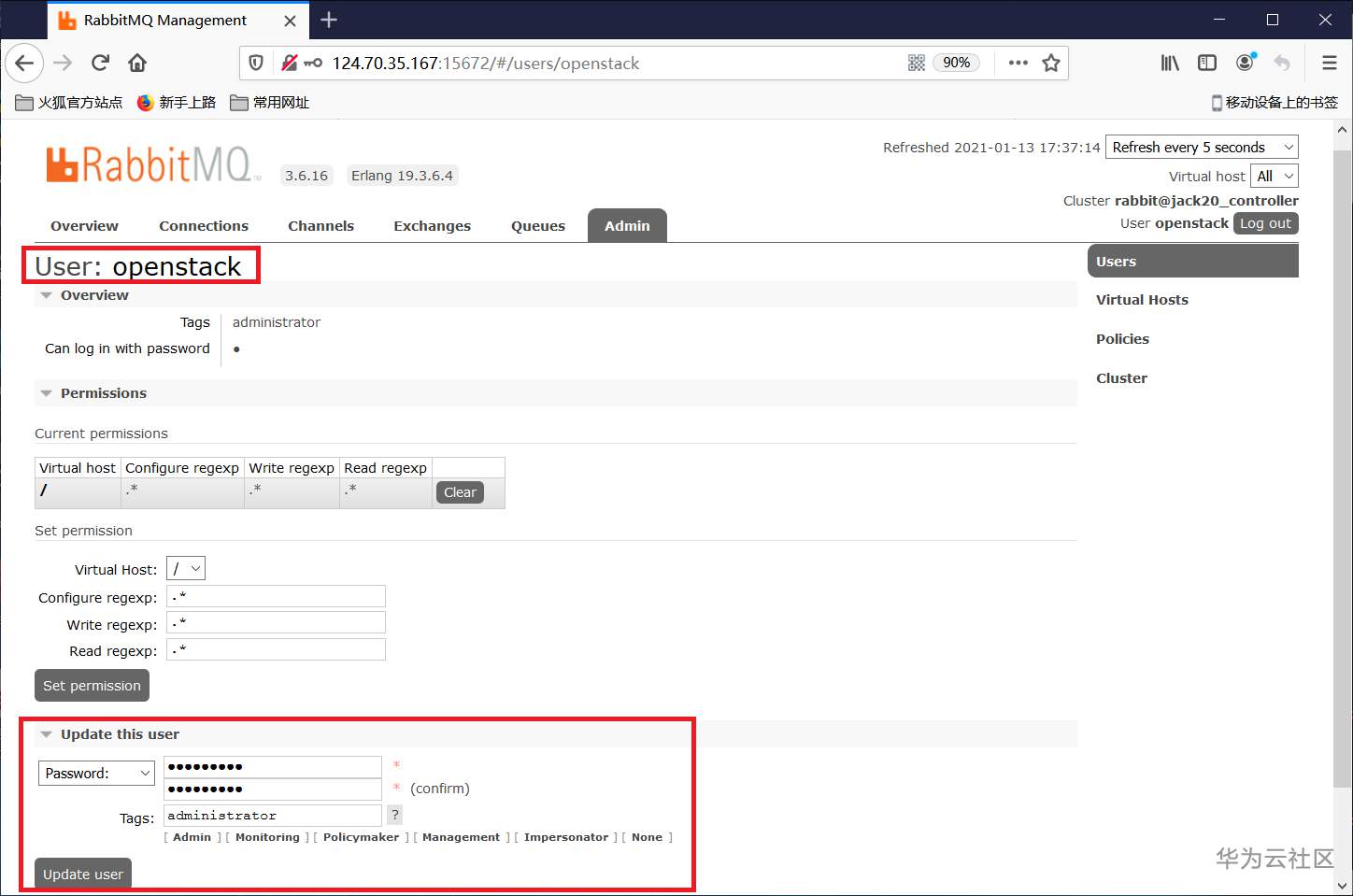Select the Admin tab
Image resolution: width=1353 pixels, height=896 pixels.
pyautogui.click(x=627, y=226)
